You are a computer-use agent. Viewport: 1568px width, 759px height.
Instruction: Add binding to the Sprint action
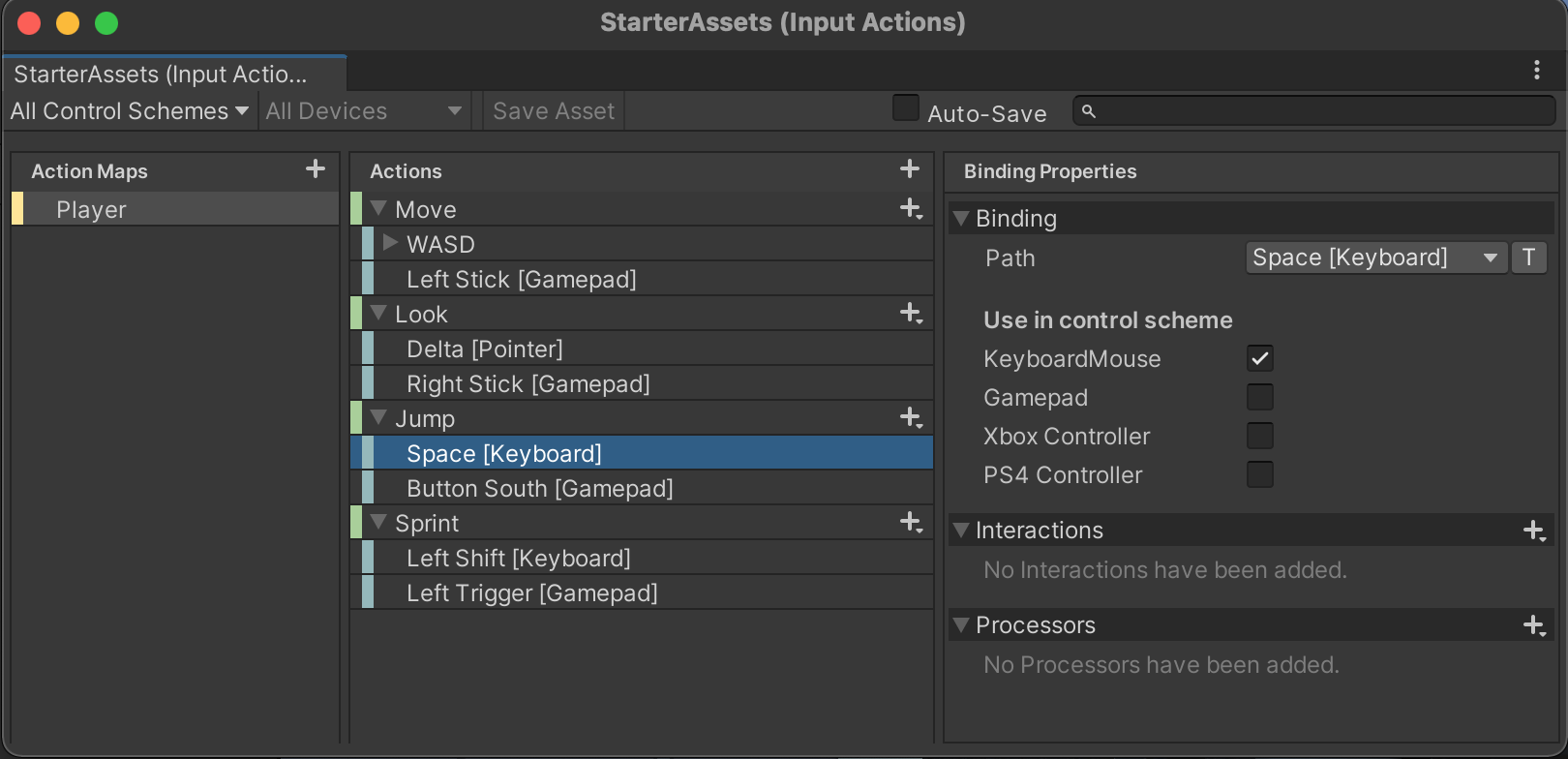pos(910,523)
